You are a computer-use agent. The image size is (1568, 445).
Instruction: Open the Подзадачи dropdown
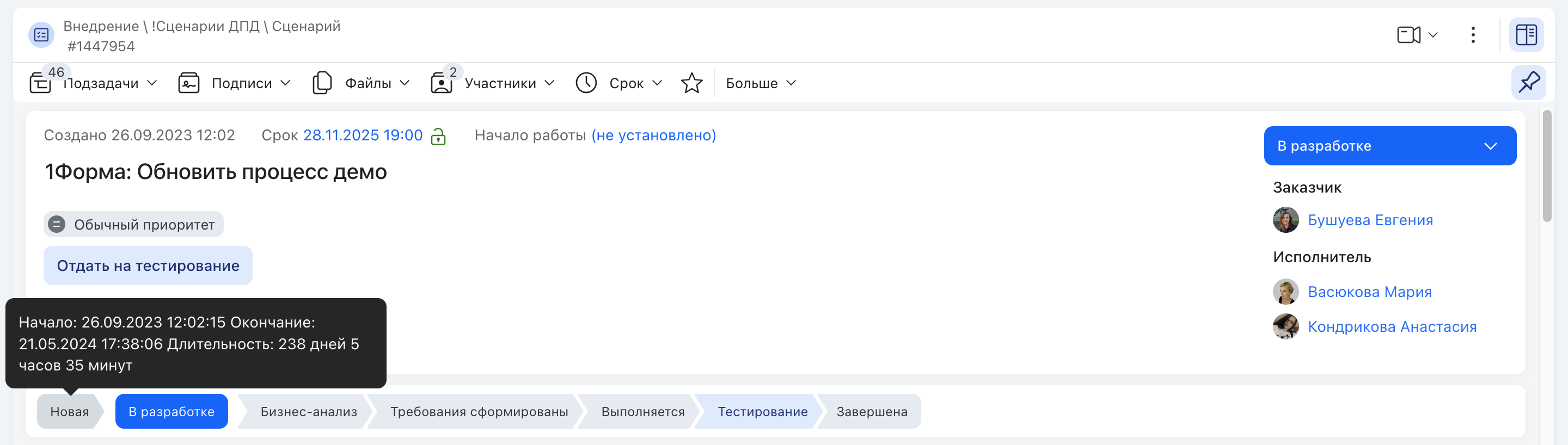pos(152,83)
